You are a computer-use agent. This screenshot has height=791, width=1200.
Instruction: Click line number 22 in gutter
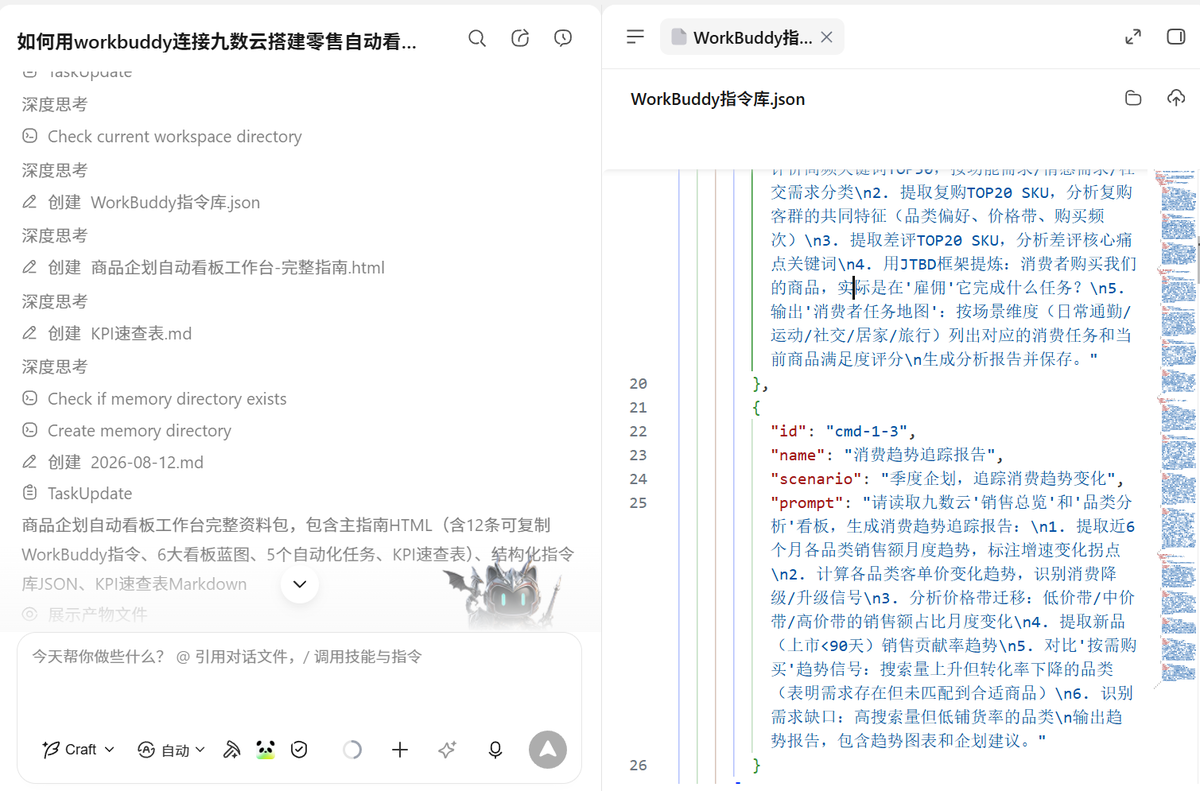pos(638,431)
